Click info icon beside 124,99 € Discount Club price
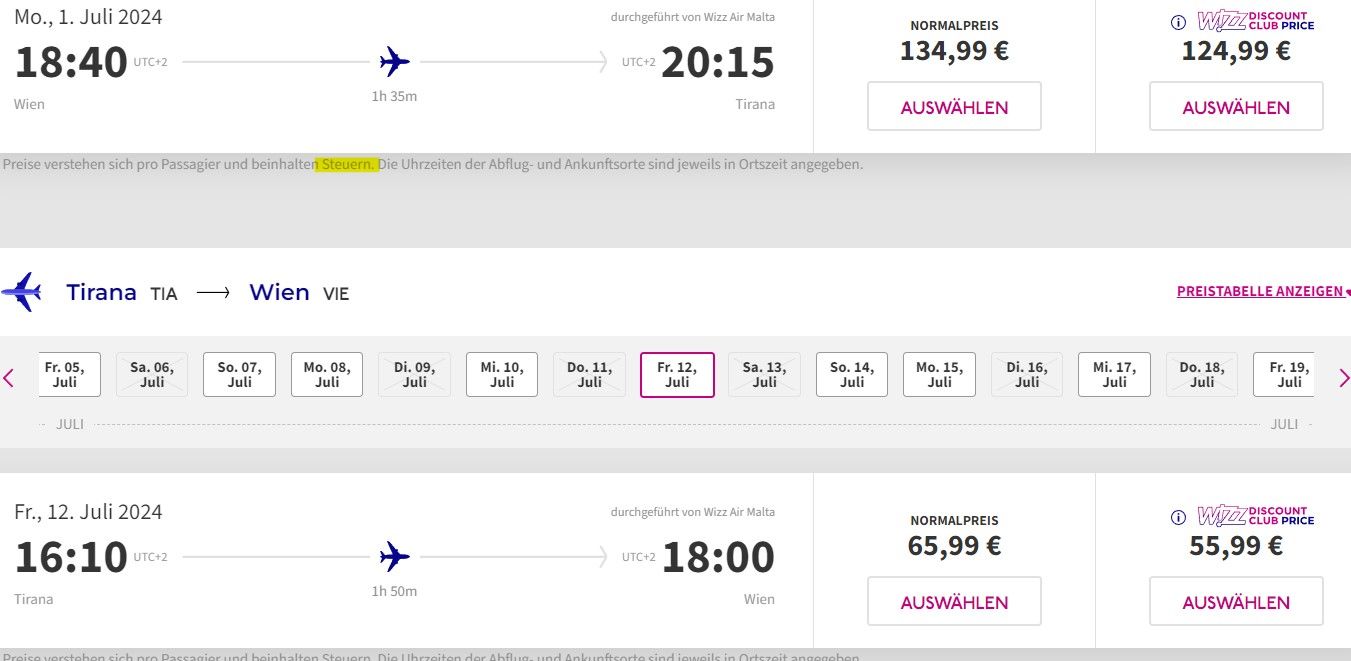The image size is (1351, 661). (x=1178, y=22)
